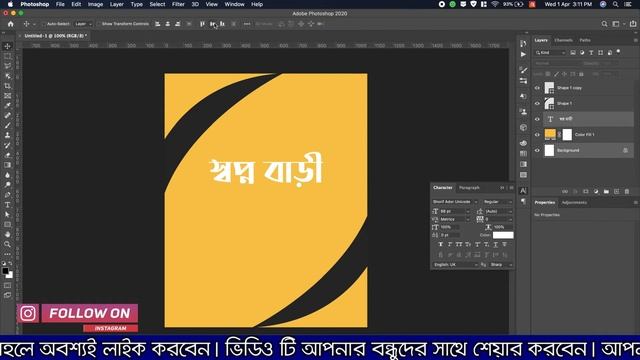Screen dimensions: 640x360
Task: Open the leading Auto dropdown
Action: click(510, 211)
